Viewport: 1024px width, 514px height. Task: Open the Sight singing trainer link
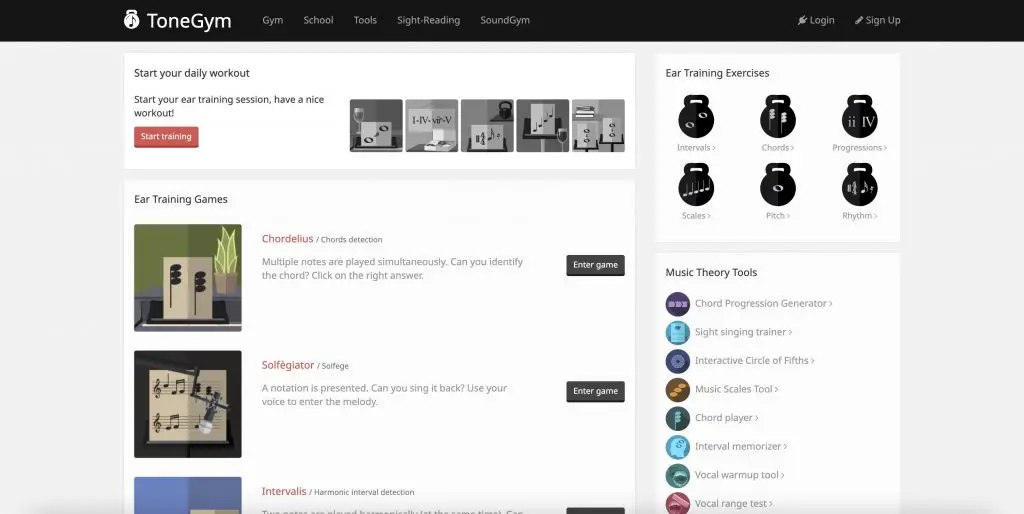coord(743,332)
